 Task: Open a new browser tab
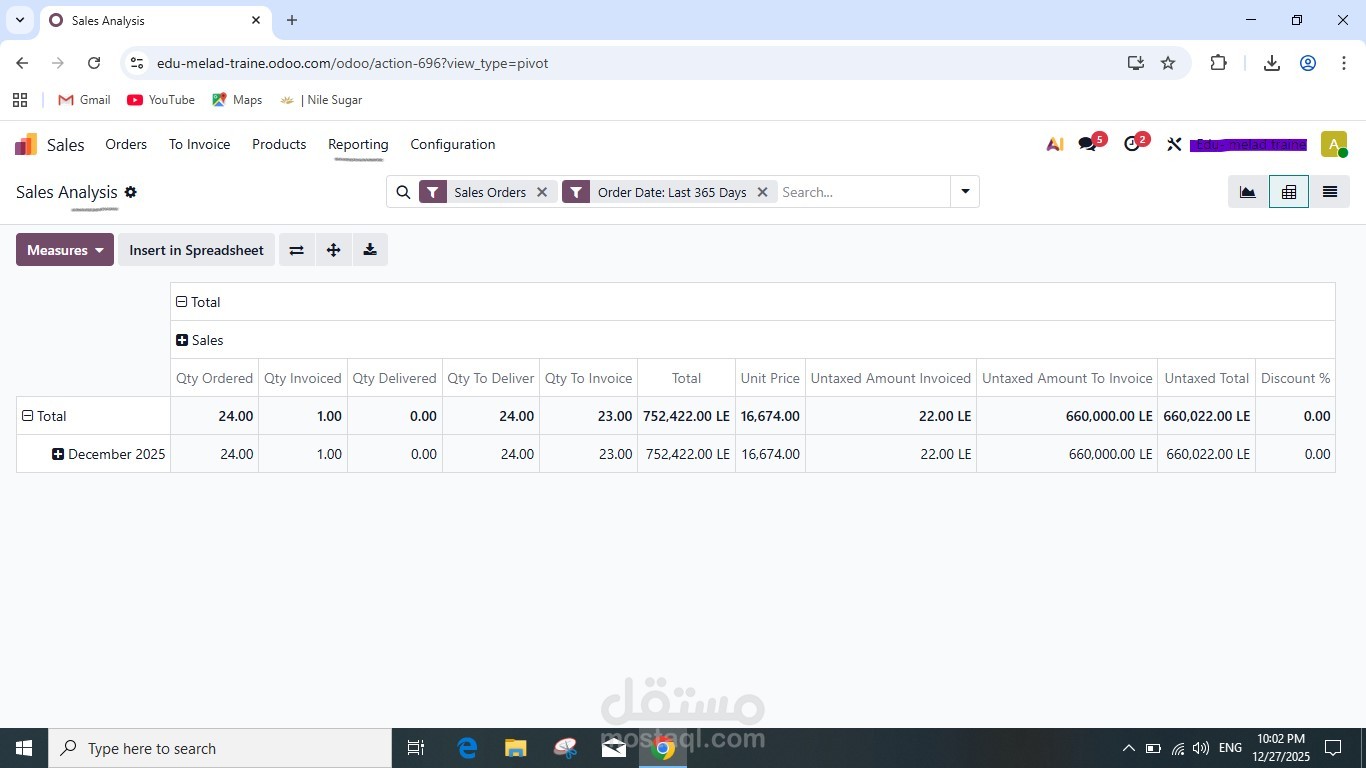(x=292, y=20)
